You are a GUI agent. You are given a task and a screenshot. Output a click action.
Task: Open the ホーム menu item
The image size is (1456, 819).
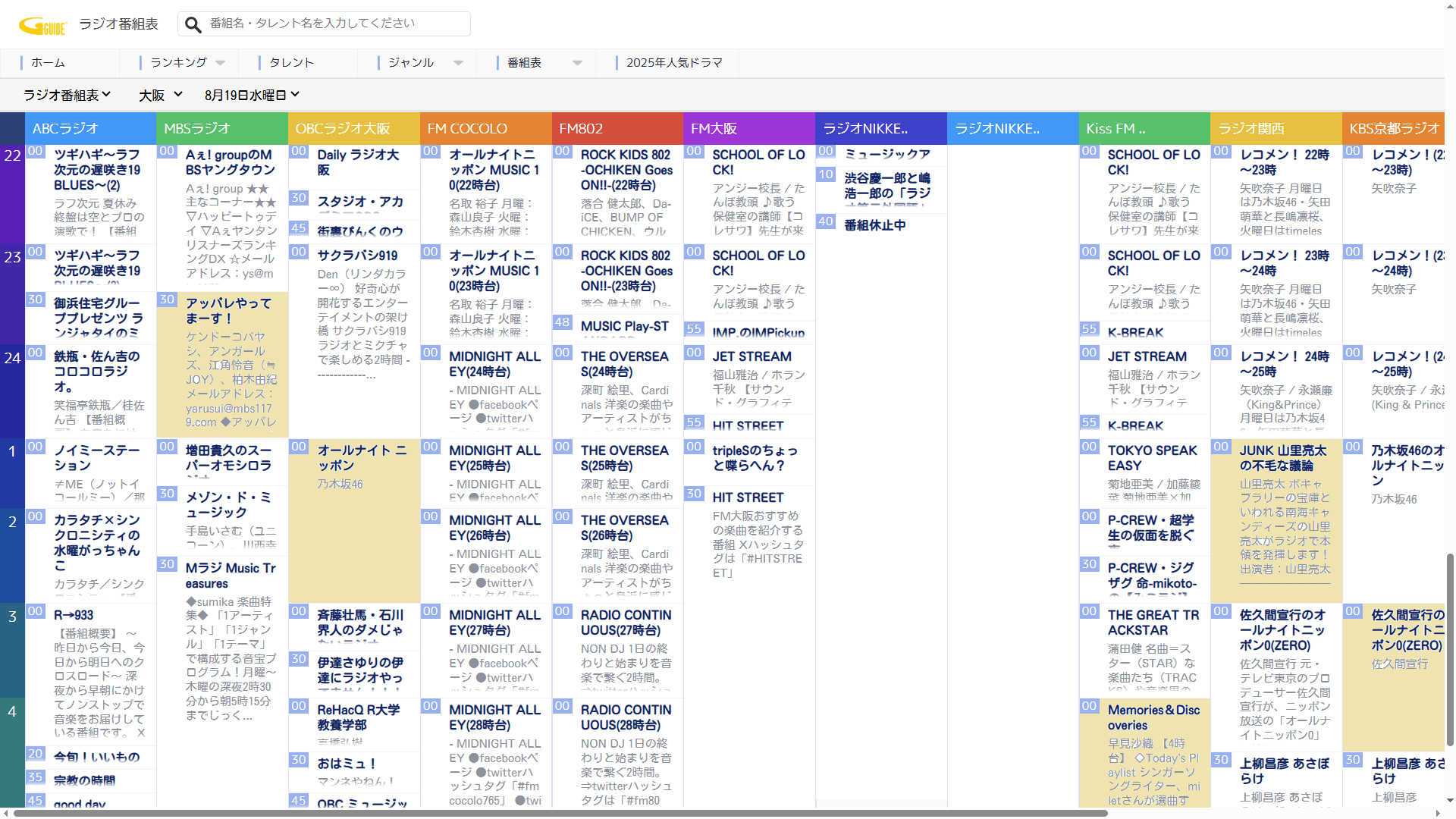[x=48, y=63]
